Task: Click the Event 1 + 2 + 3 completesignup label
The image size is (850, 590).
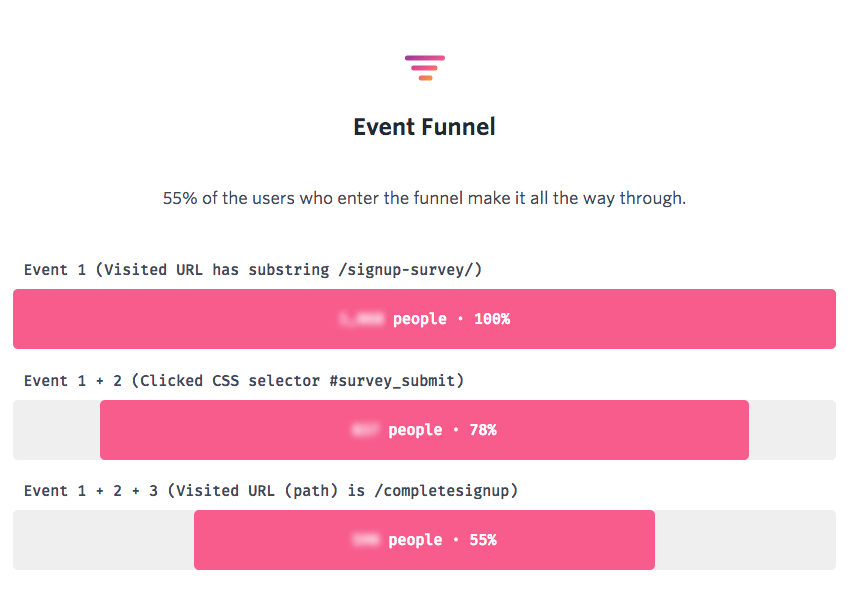Action: 271,491
